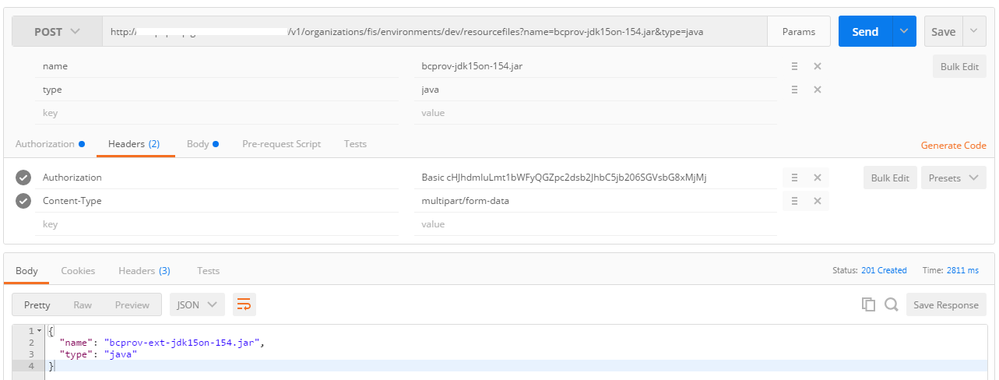
Task: Open the POST method dropdown
Action: [x=57, y=32]
